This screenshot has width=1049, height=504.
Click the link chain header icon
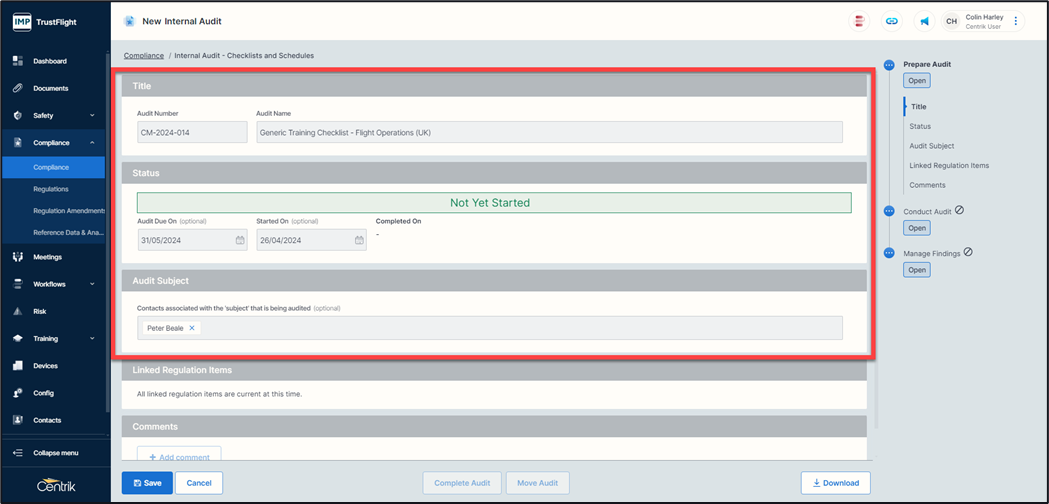click(x=892, y=21)
